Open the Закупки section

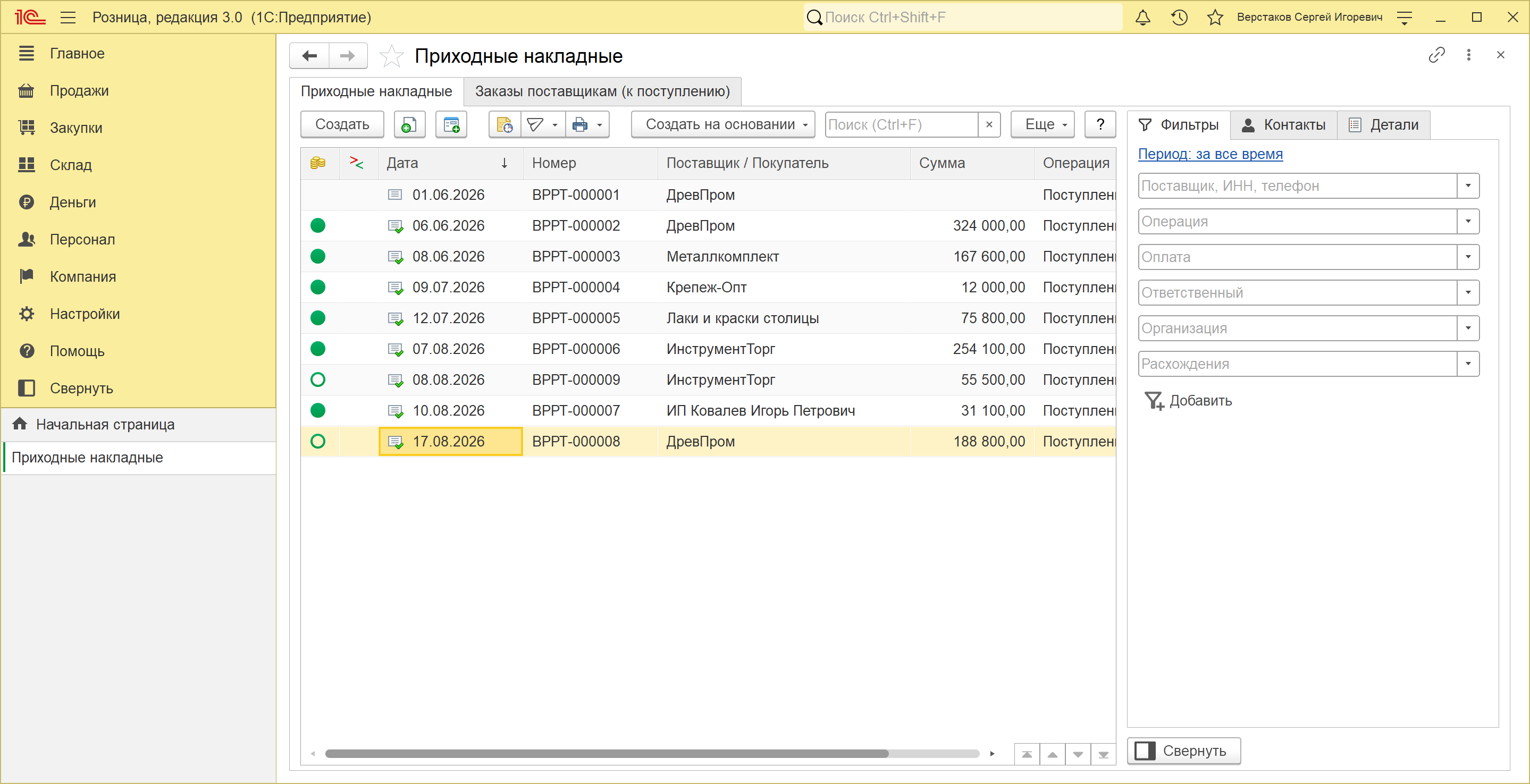coord(138,128)
